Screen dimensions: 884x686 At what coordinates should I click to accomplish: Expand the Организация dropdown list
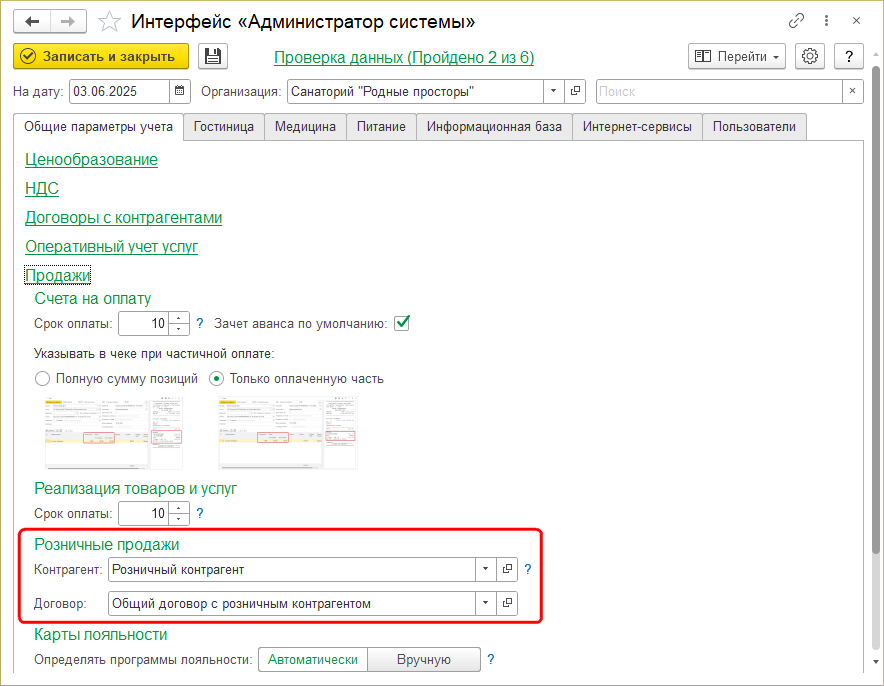(x=554, y=91)
